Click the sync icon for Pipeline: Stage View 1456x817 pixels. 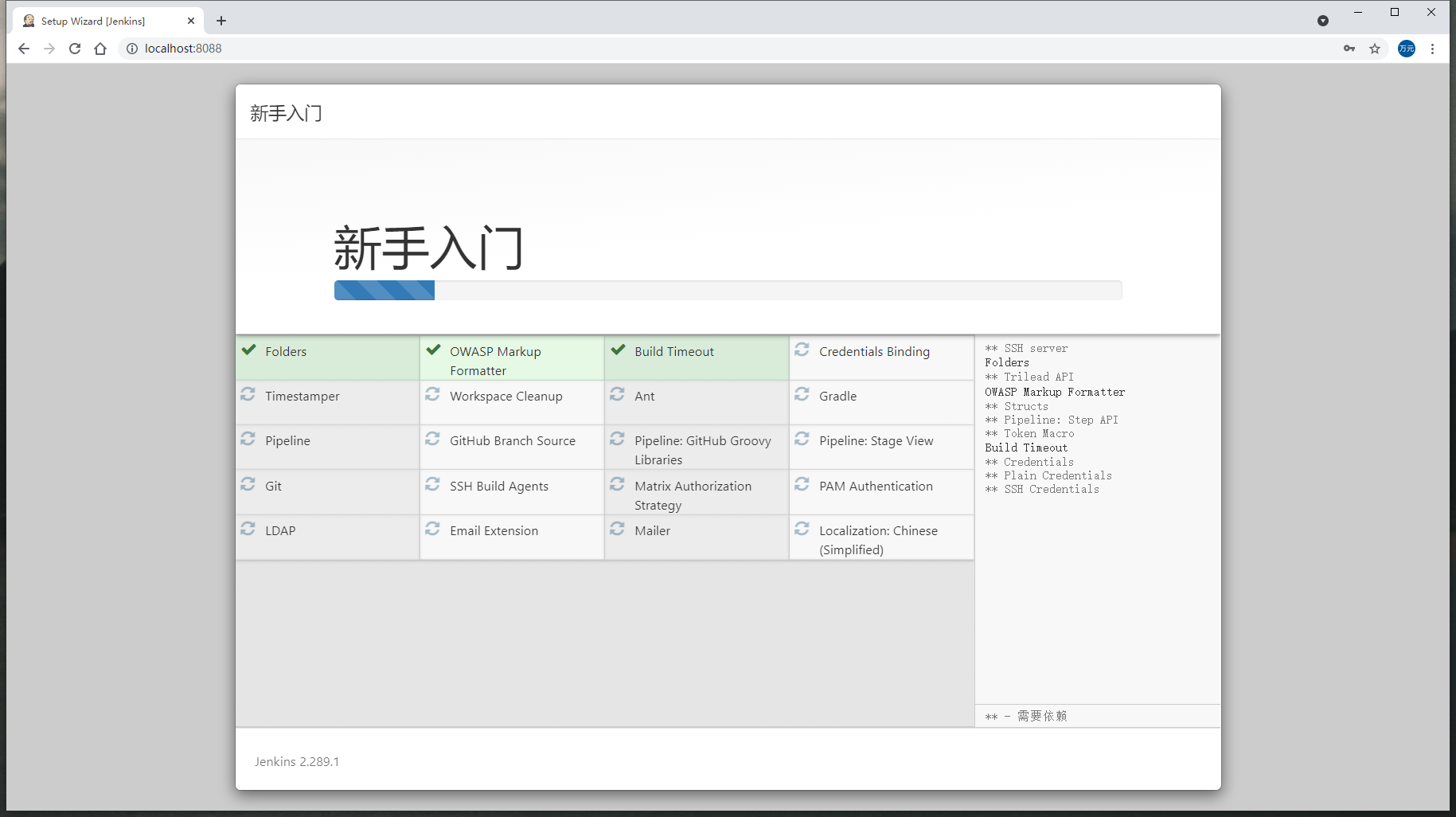(802, 439)
